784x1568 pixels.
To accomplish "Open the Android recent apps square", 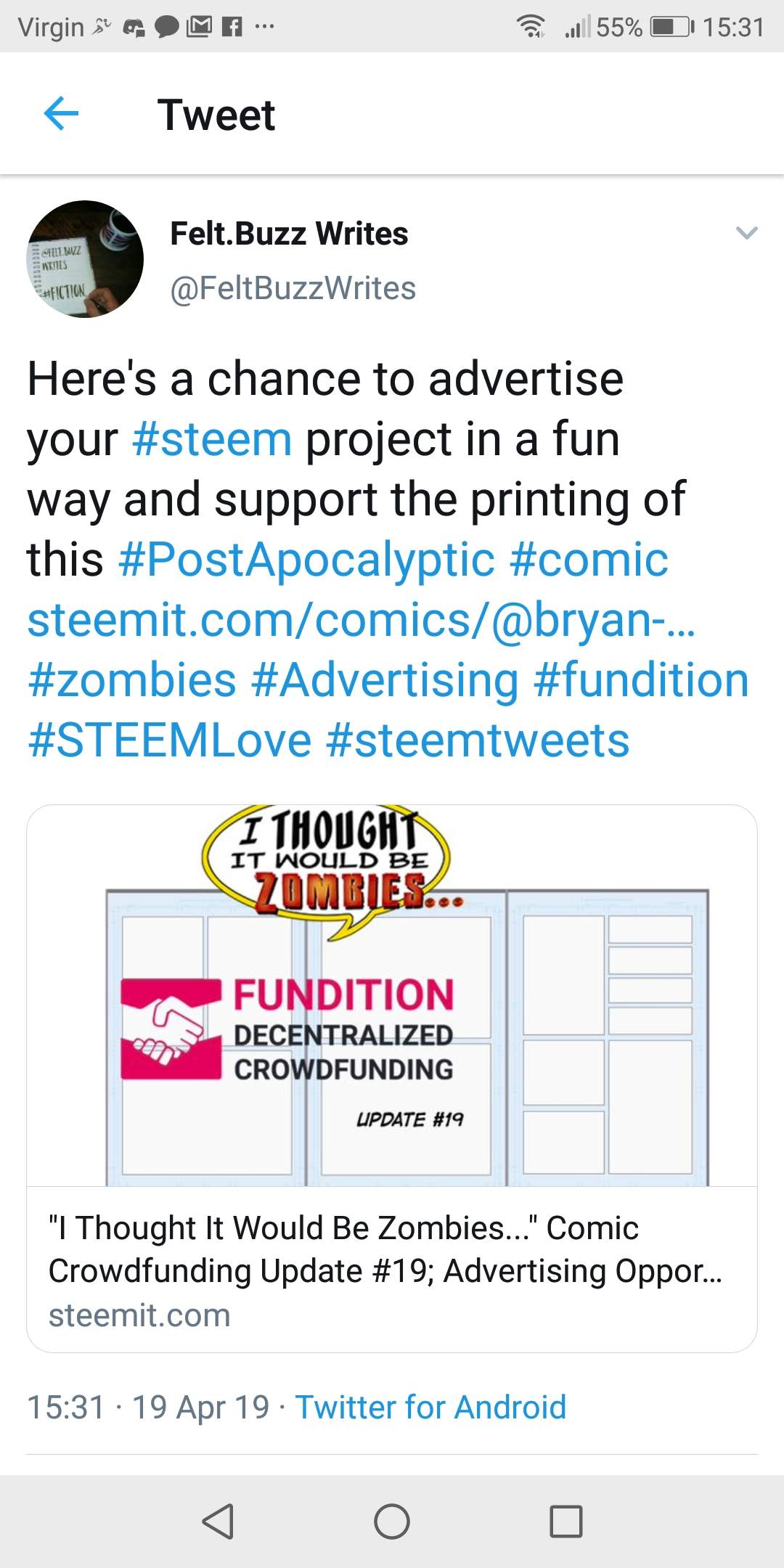I will pyautogui.click(x=566, y=1521).
